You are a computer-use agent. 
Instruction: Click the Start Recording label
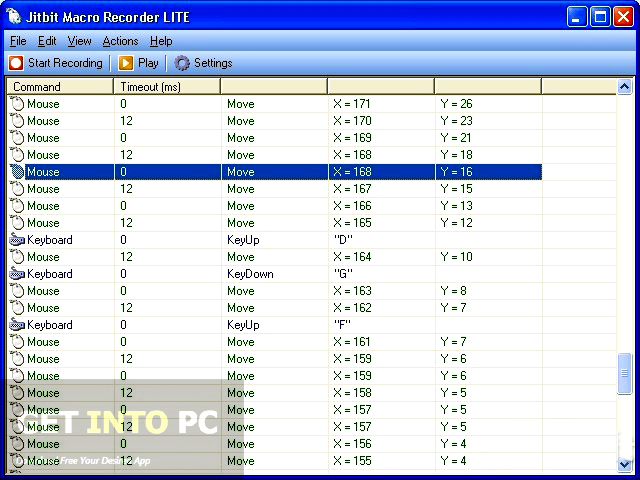click(x=65, y=63)
